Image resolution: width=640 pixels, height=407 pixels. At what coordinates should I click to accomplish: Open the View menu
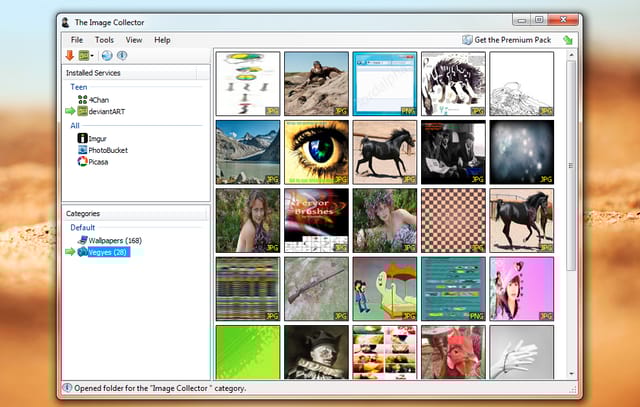[x=134, y=40]
